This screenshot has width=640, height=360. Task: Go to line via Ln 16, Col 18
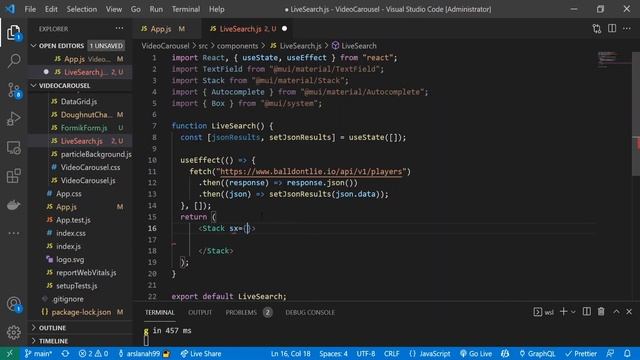[291, 353]
